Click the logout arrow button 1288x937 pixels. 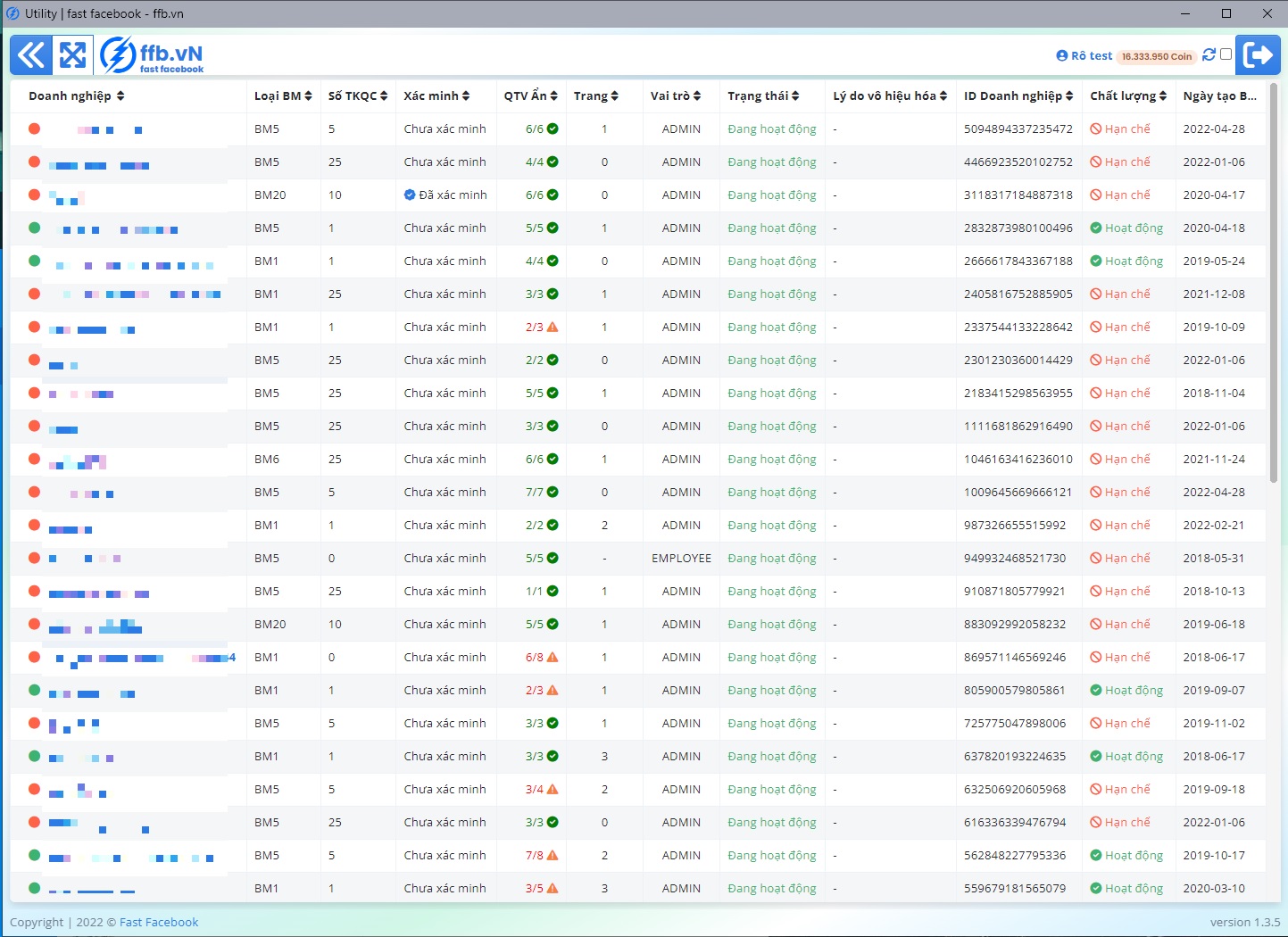pos(1259,55)
